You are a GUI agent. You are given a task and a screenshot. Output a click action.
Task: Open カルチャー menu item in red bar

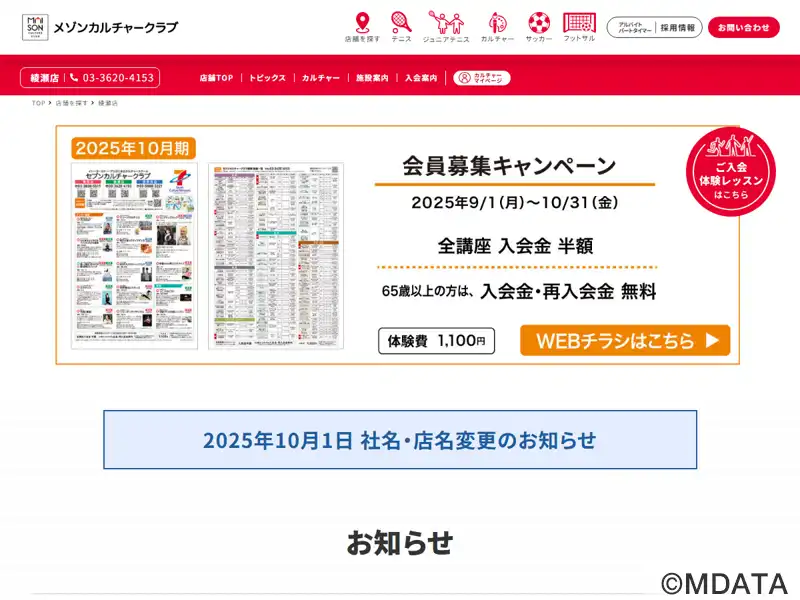[x=320, y=78]
